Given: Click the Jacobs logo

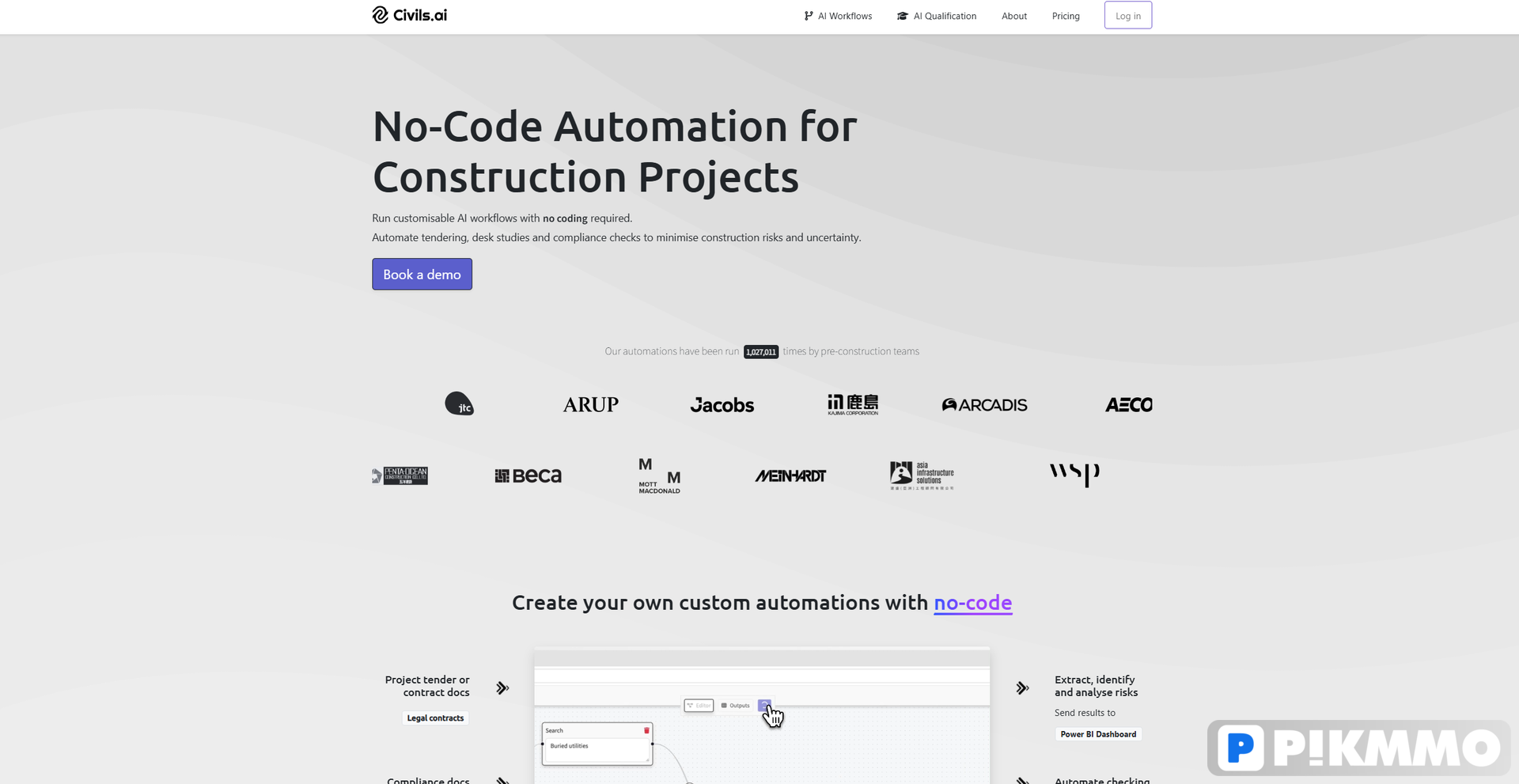Looking at the screenshot, I should [722, 405].
